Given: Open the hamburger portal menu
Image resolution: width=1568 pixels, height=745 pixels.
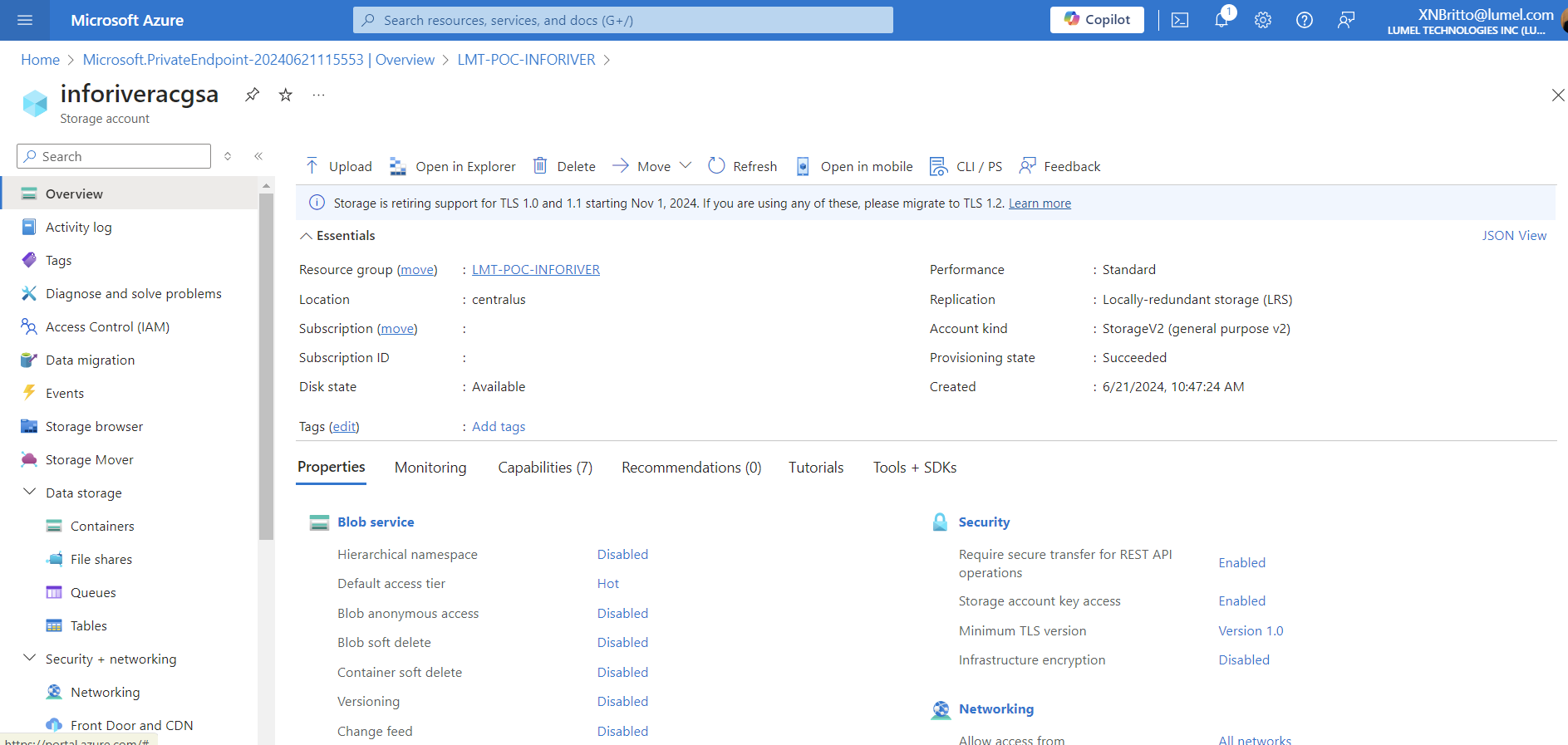Looking at the screenshot, I should [x=25, y=20].
